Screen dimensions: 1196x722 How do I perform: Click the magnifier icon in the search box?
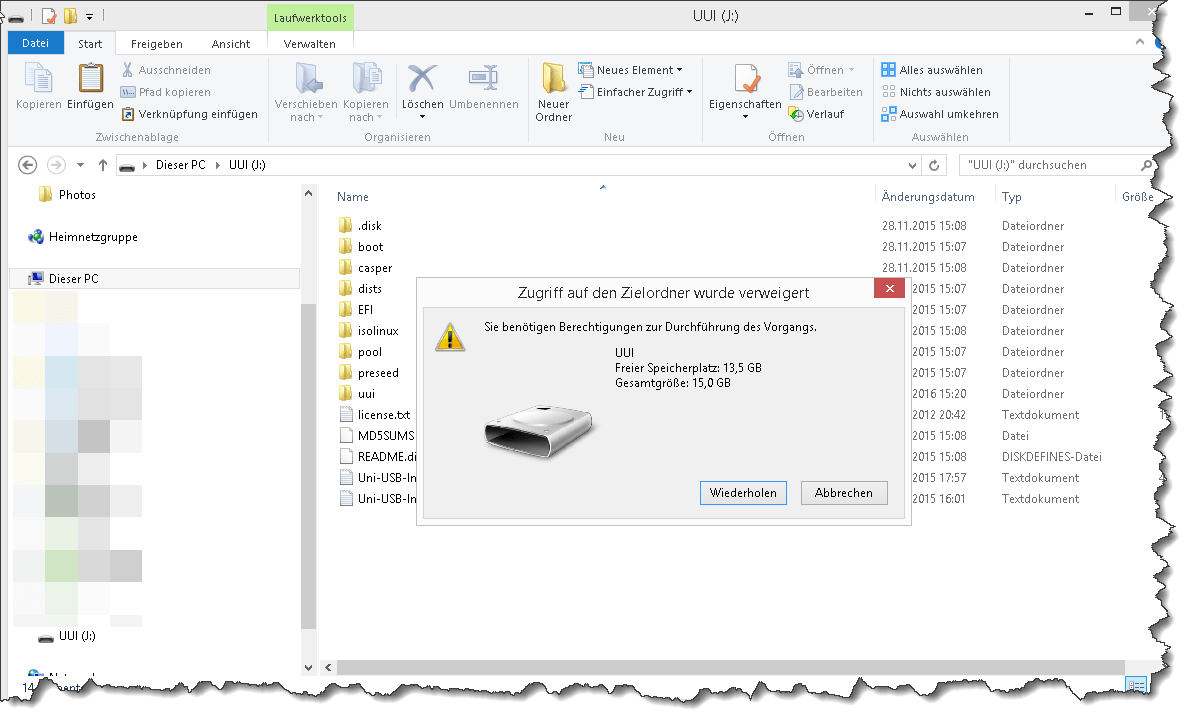click(1148, 164)
